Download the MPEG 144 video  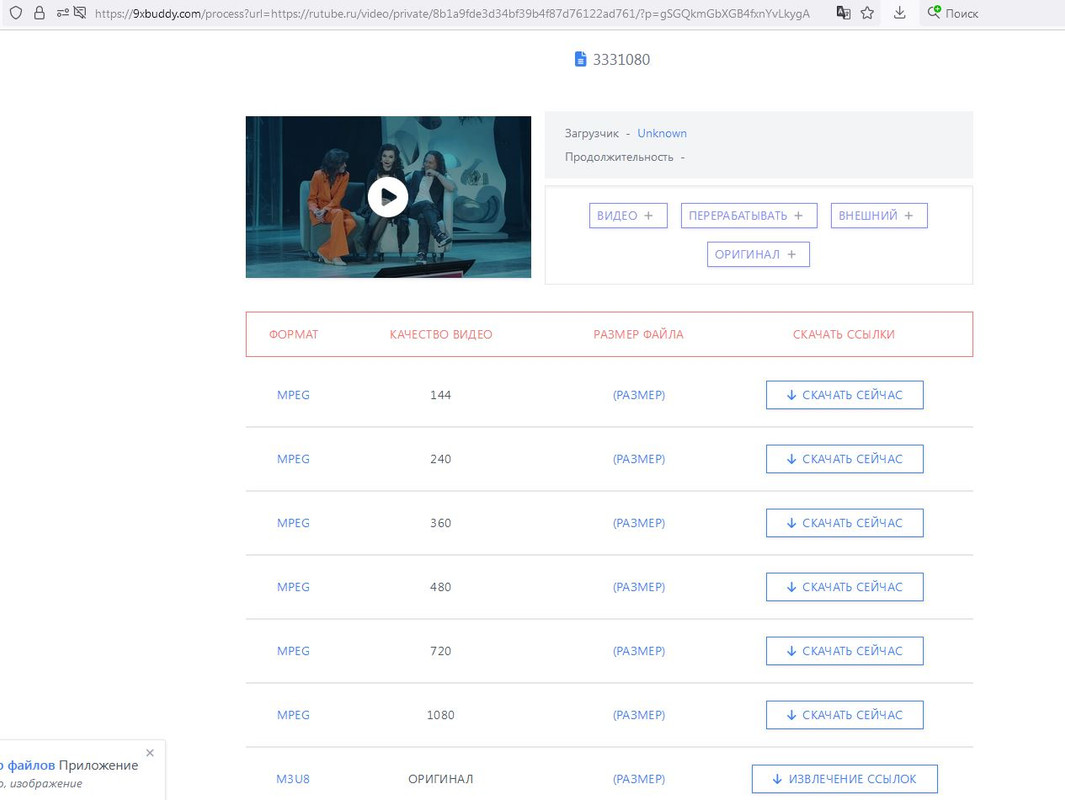[845, 395]
